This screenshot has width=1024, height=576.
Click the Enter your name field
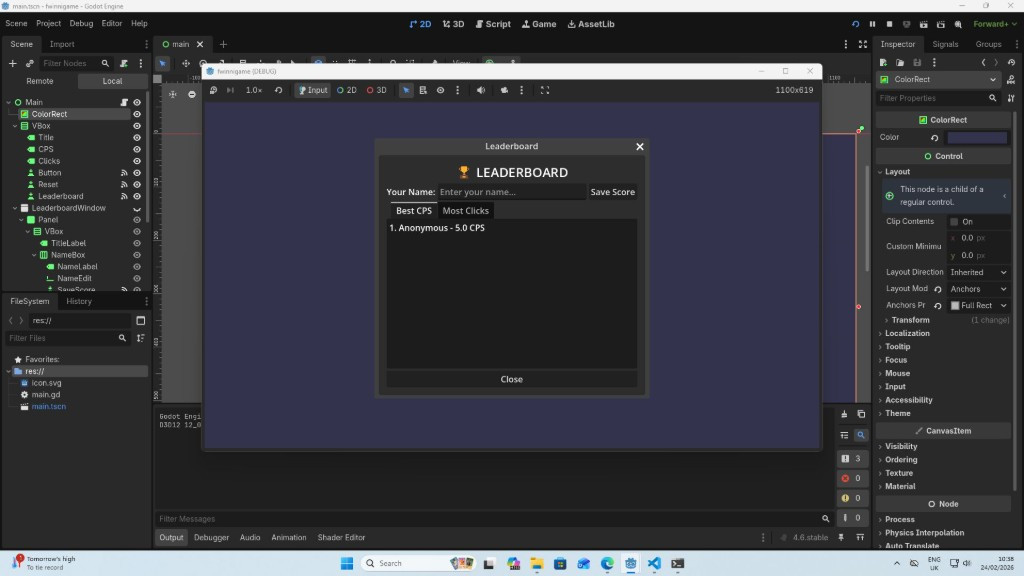click(x=511, y=192)
